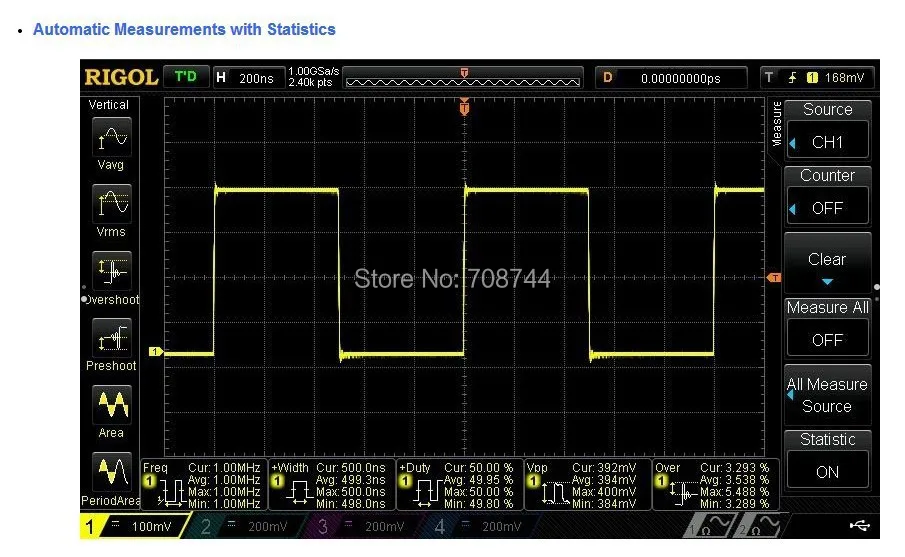Viewport: 905px width, 557px height.
Task: Select the Vavg measurement icon
Action: pos(112,137)
